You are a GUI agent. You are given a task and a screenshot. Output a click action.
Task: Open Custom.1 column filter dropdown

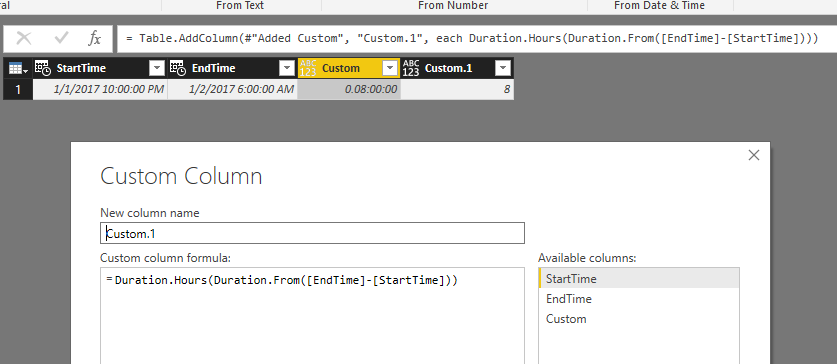(x=503, y=68)
